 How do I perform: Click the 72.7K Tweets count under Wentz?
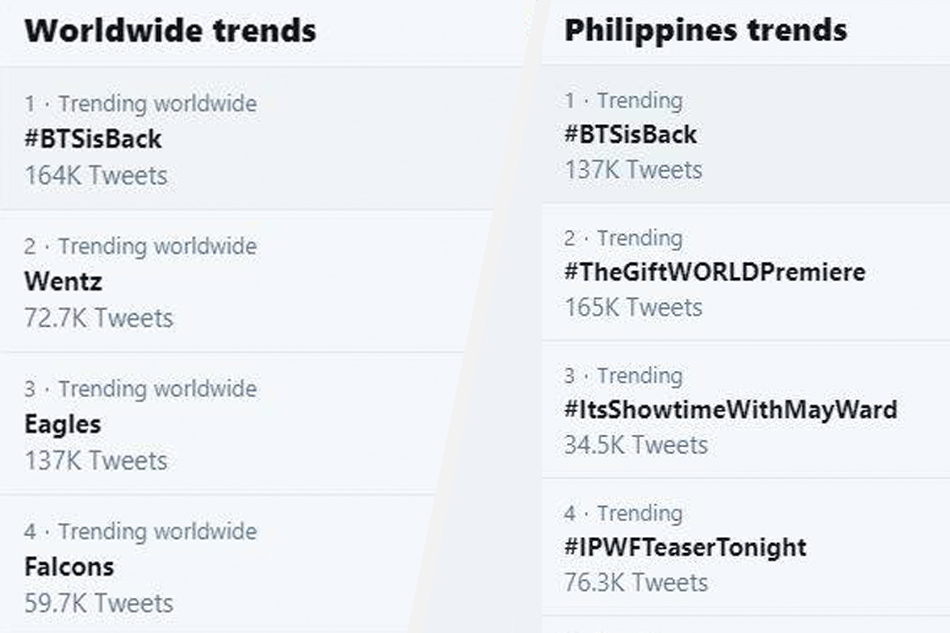[99, 318]
